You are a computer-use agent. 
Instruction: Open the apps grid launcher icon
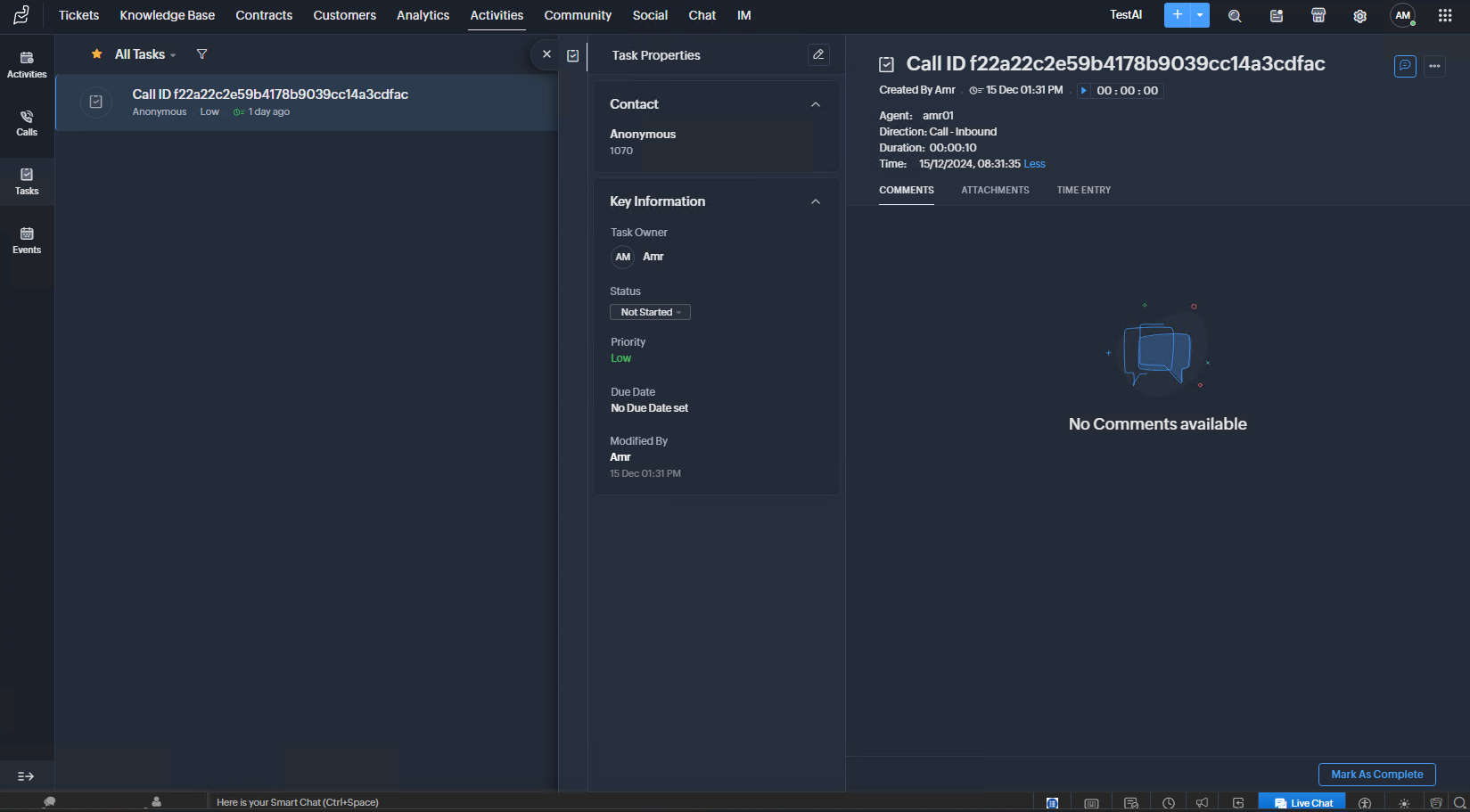point(1445,16)
